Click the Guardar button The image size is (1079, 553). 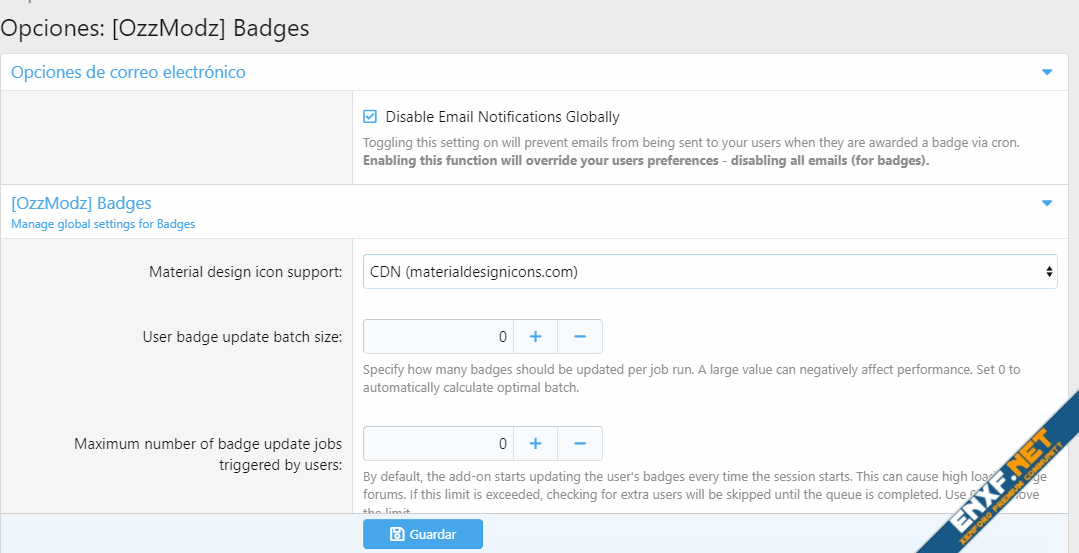tap(422, 534)
